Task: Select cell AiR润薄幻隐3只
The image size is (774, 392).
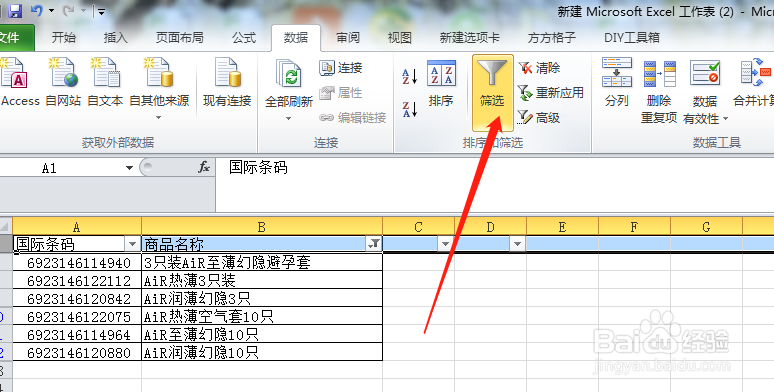Action: (262, 298)
